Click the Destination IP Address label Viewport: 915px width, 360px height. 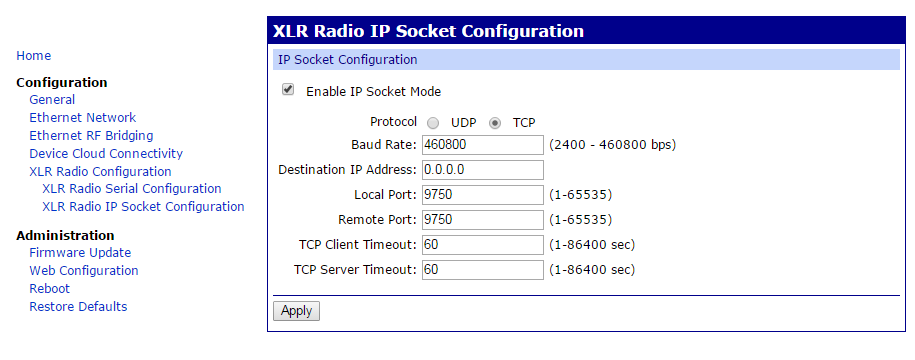pyautogui.click(x=348, y=169)
